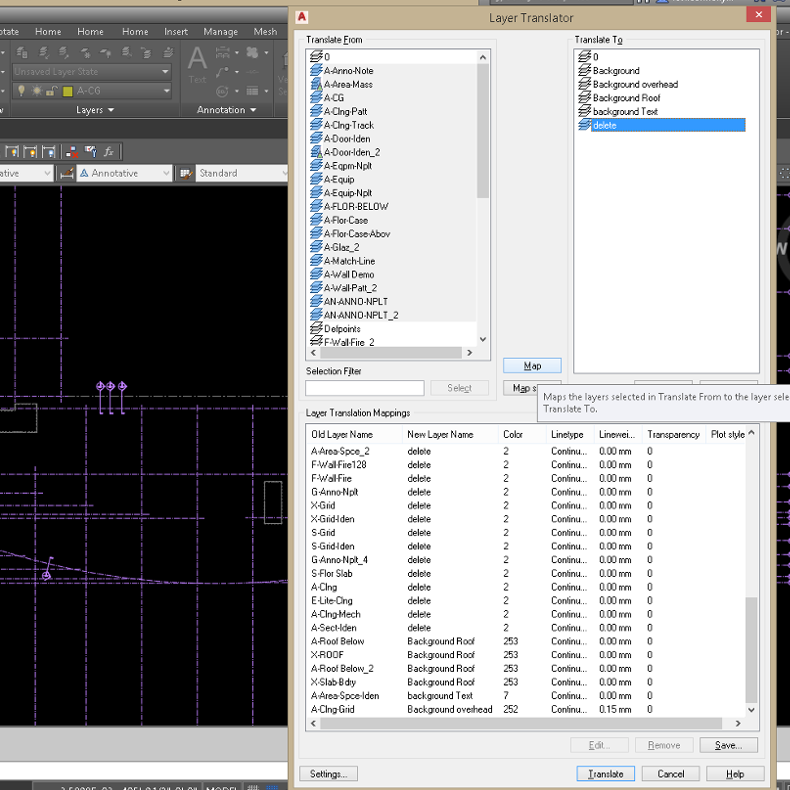The height and width of the screenshot is (790, 790).
Task: Toggle the layer on/off lightbulb icon
Action: [19, 91]
